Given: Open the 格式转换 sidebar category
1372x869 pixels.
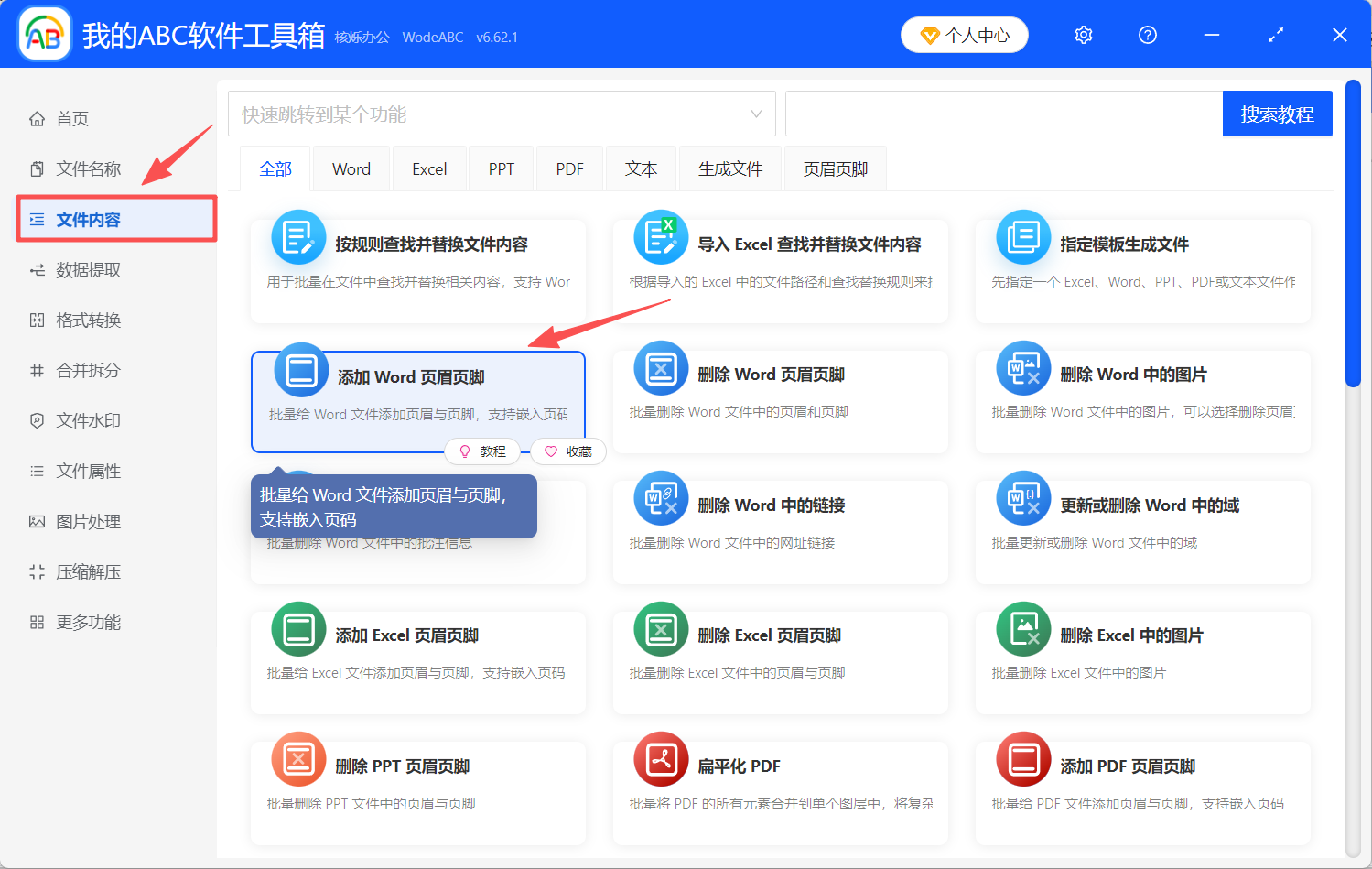Looking at the screenshot, I should click(87, 320).
